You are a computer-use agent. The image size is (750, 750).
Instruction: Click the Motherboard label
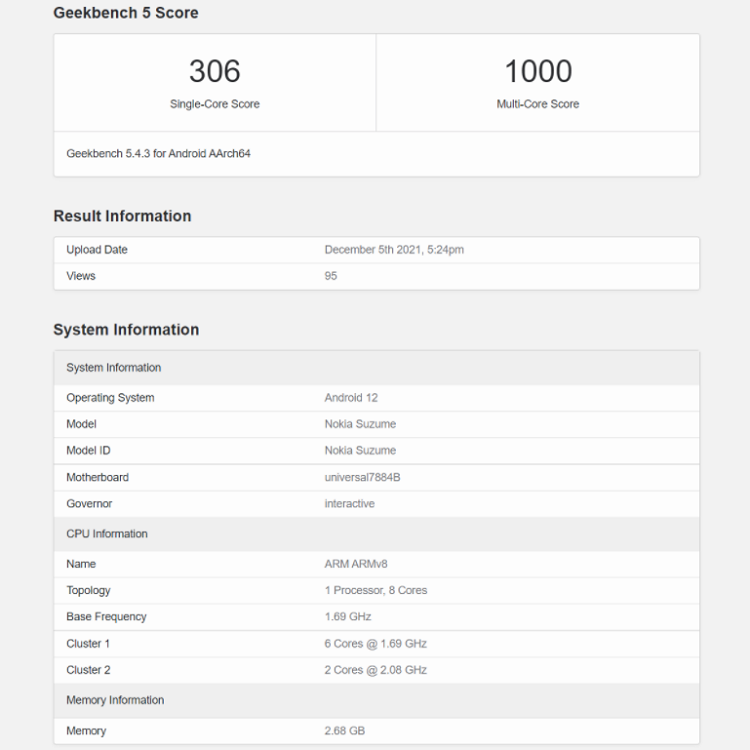pyautogui.click(x=97, y=477)
